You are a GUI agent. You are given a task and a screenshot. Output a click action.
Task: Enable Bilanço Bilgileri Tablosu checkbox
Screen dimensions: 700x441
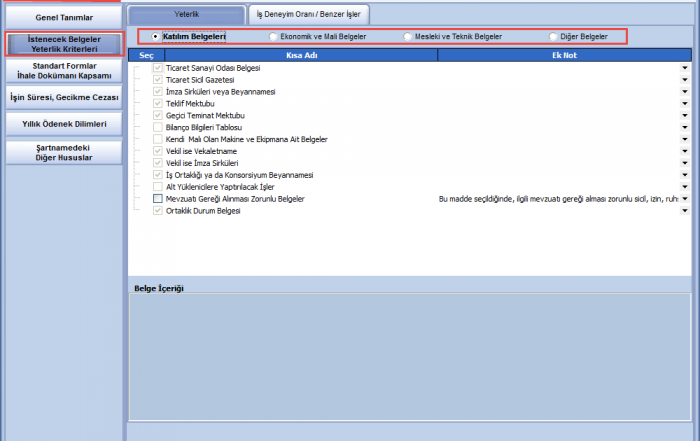(157, 127)
